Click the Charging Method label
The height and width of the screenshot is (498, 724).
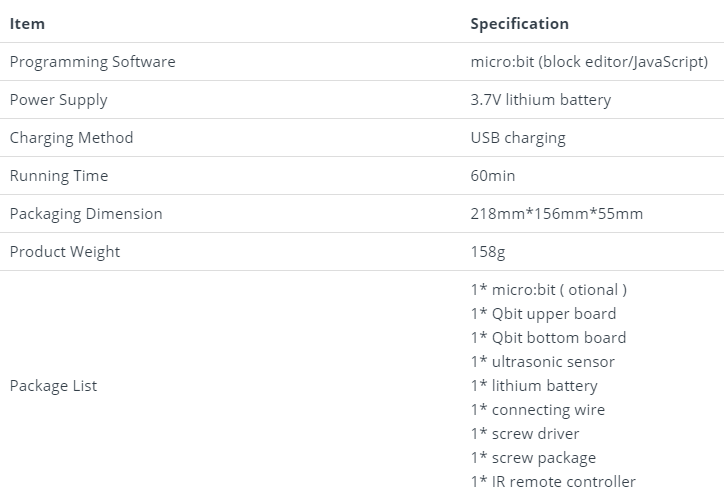tap(71, 138)
